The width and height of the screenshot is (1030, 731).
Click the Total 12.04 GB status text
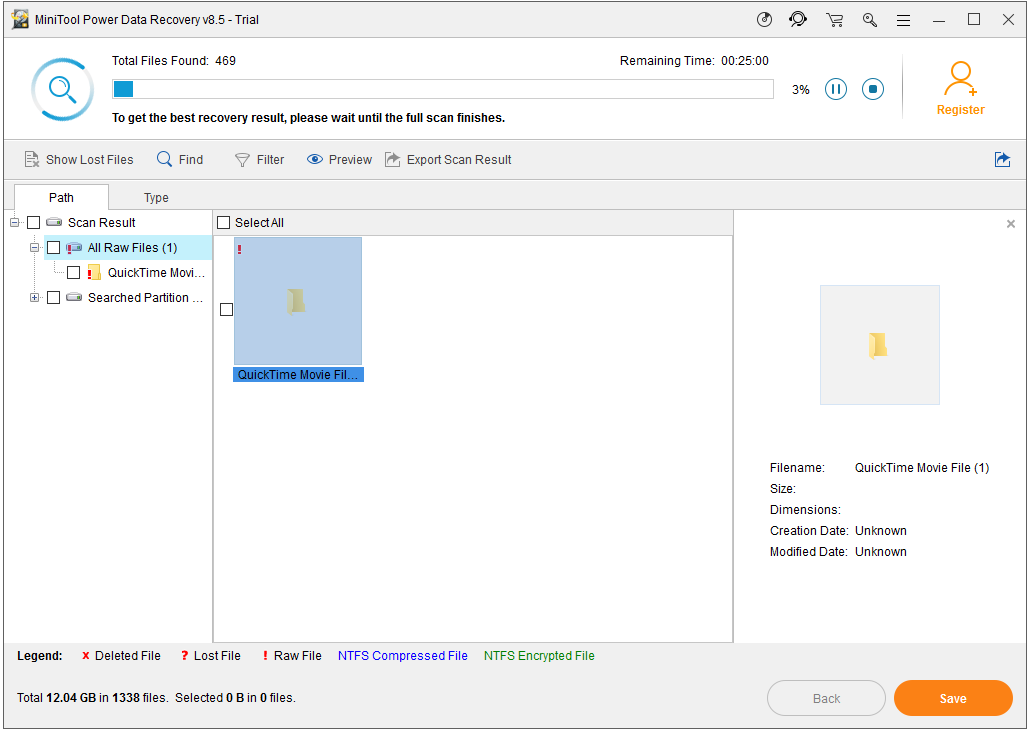[x=156, y=698]
